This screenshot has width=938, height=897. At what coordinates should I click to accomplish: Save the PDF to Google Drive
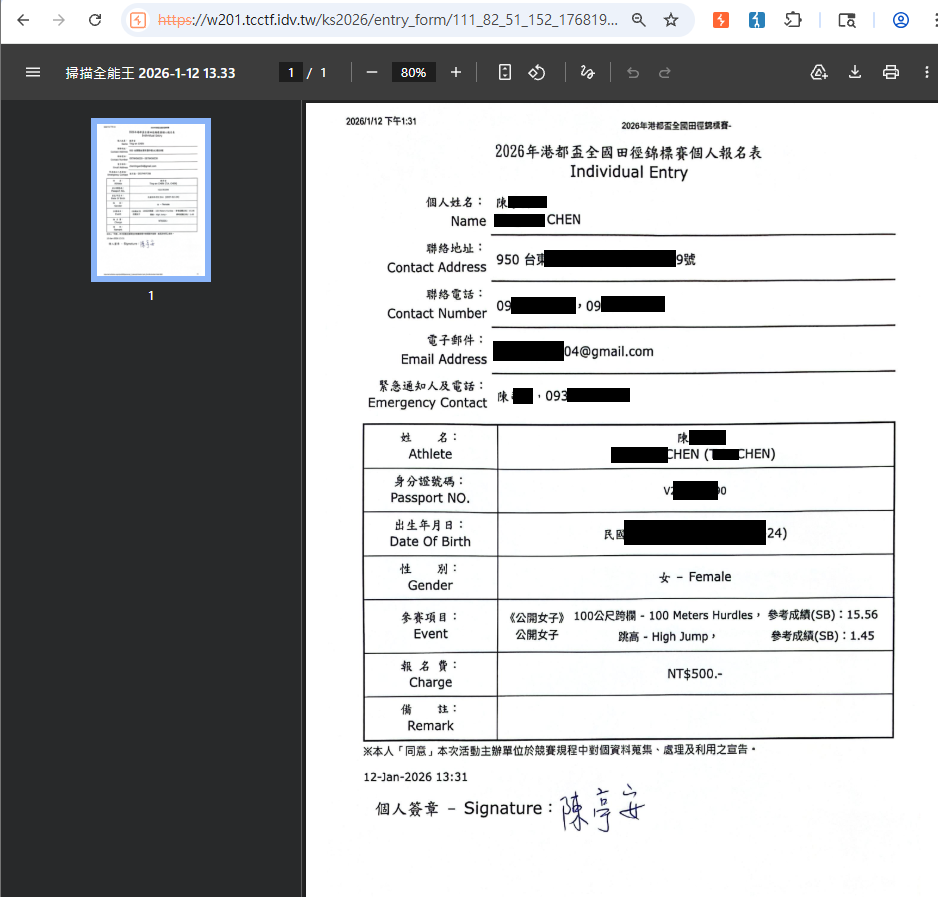coord(819,72)
